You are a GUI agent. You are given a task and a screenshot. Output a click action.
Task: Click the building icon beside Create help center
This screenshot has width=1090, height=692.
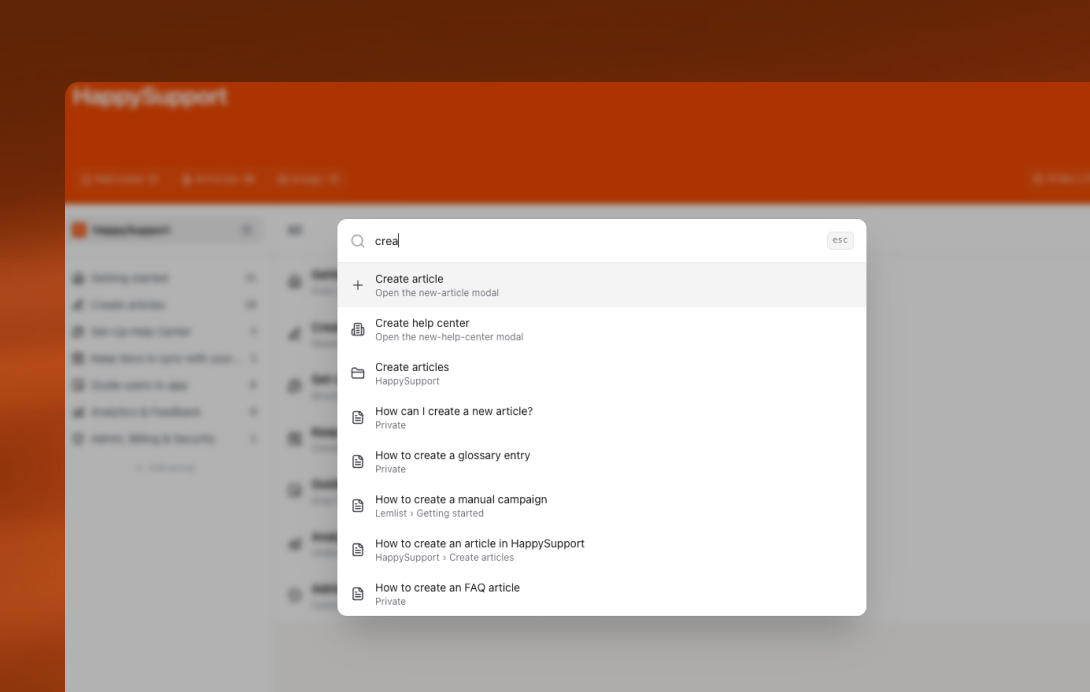pos(357,329)
